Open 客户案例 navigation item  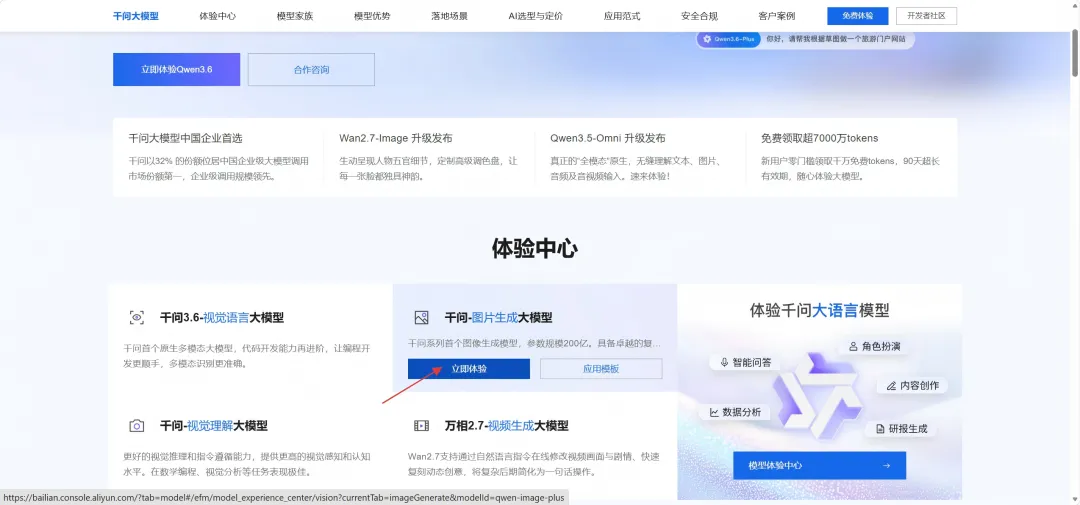[776, 16]
